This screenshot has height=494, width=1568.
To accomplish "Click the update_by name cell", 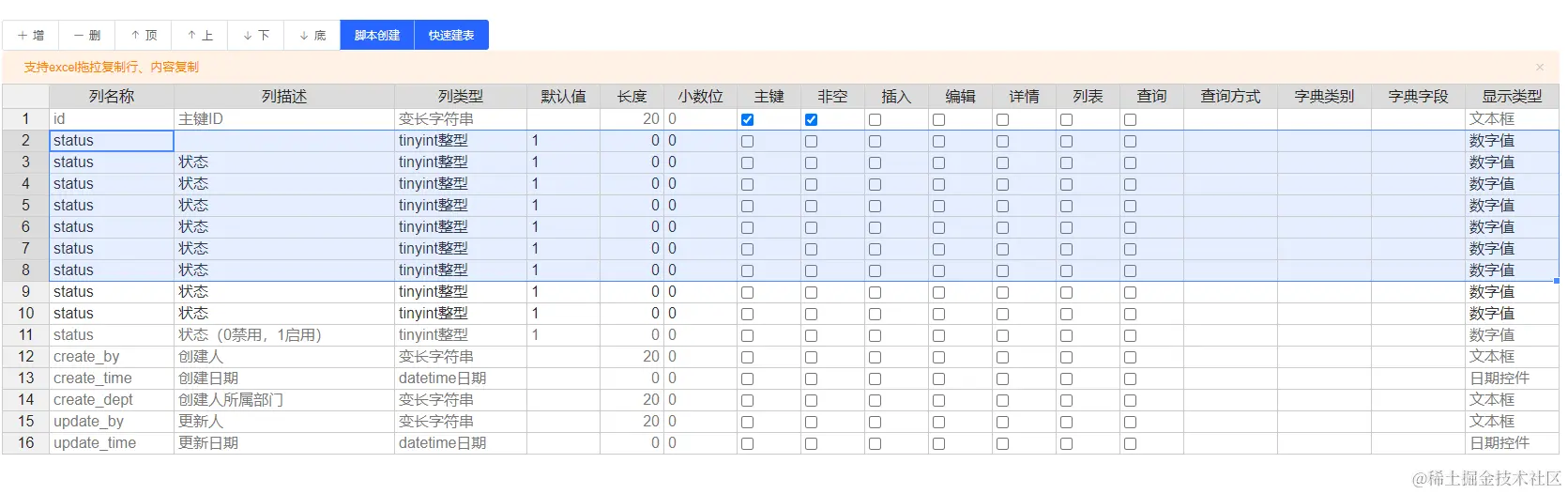I will pos(112,422).
